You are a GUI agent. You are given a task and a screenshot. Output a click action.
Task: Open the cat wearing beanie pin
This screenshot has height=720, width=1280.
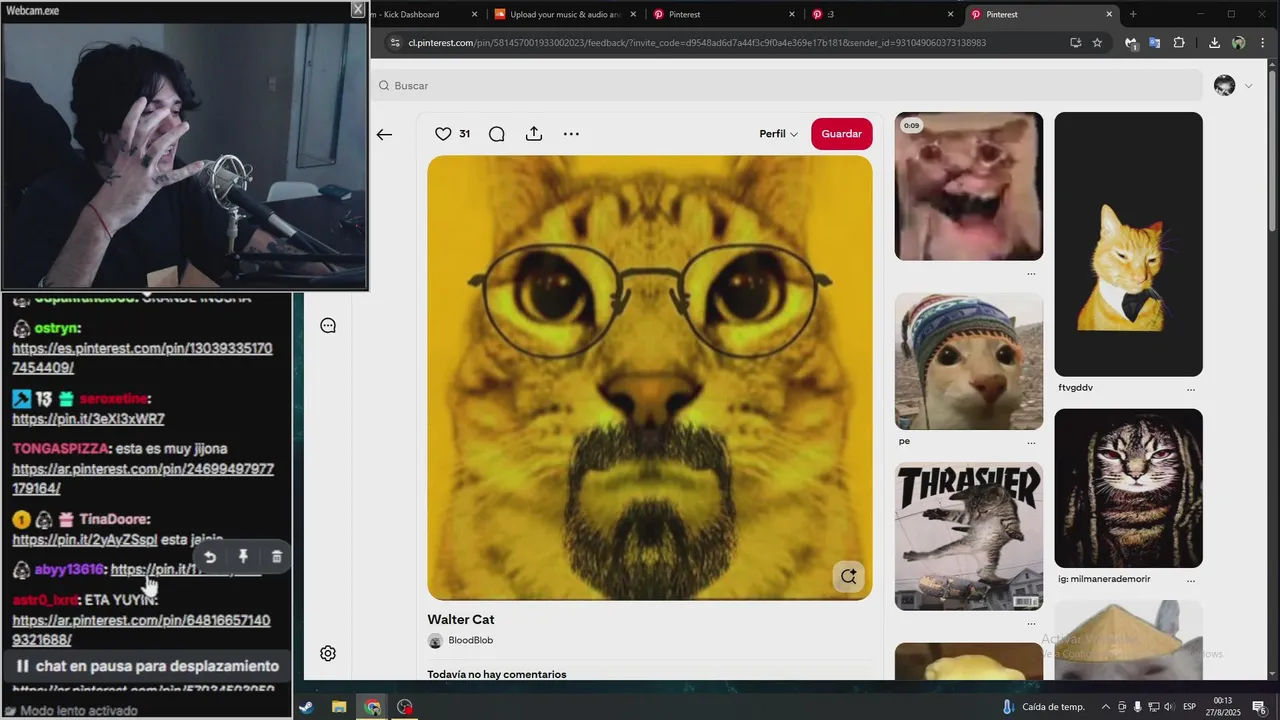click(x=968, y=361)
